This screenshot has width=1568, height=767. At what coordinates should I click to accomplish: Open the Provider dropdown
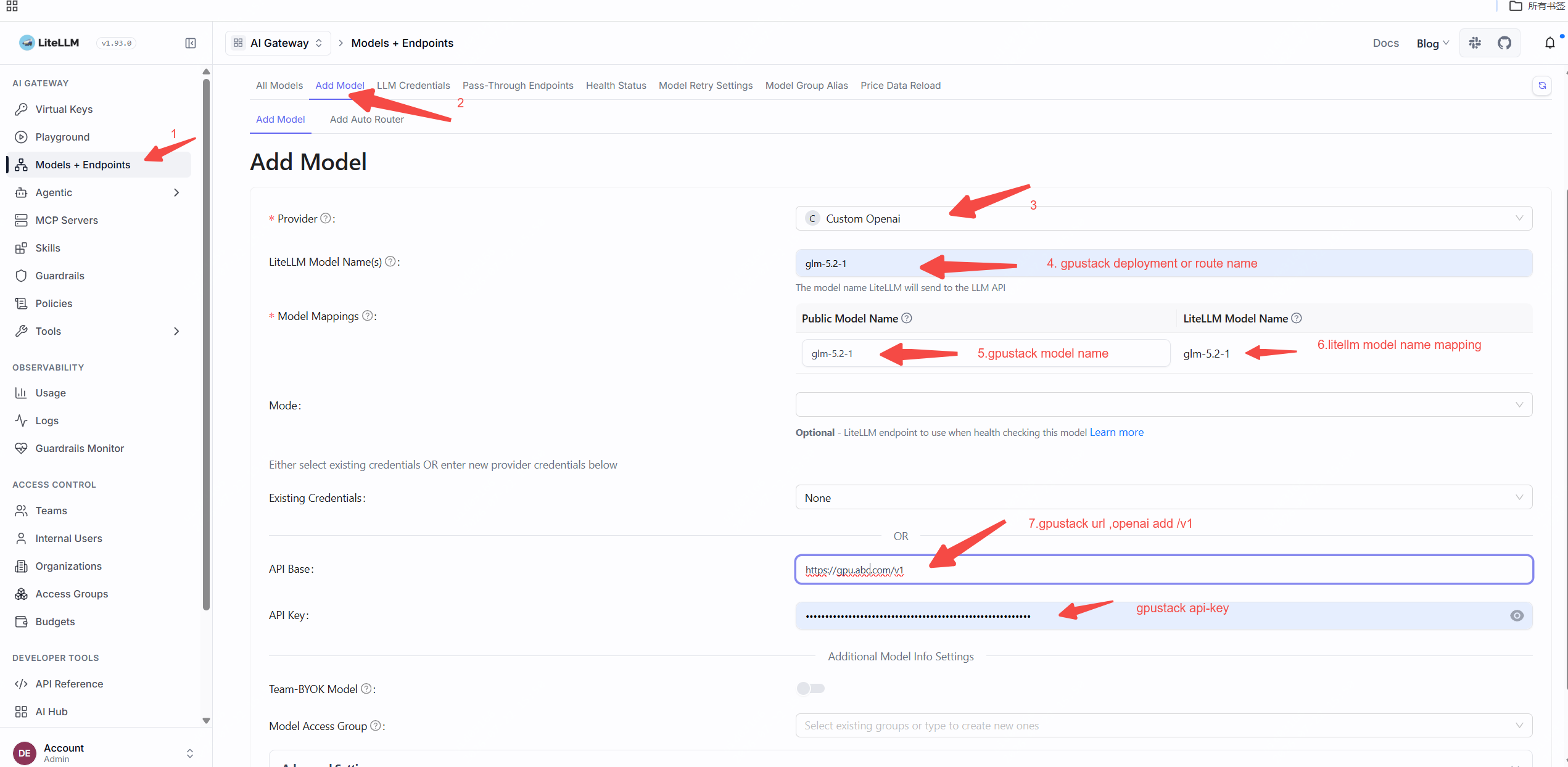click(x=1163, y=218)
